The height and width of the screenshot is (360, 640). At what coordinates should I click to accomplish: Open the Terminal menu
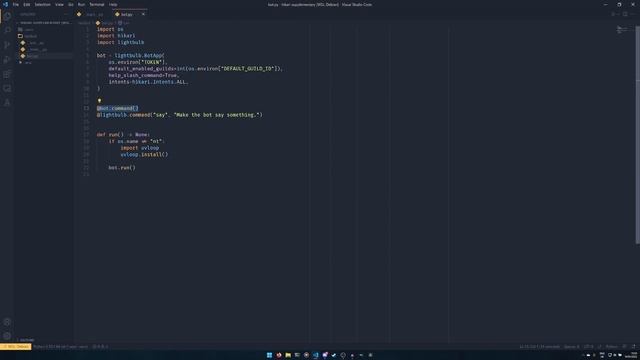coord(97,4)
